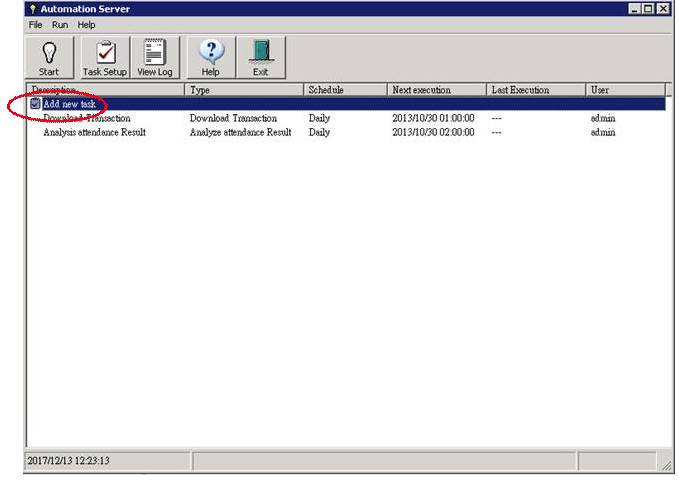This screenshot has width=679, height=480.
Task: Click admin user in Analysis attendance row
Action: [603, 132]
